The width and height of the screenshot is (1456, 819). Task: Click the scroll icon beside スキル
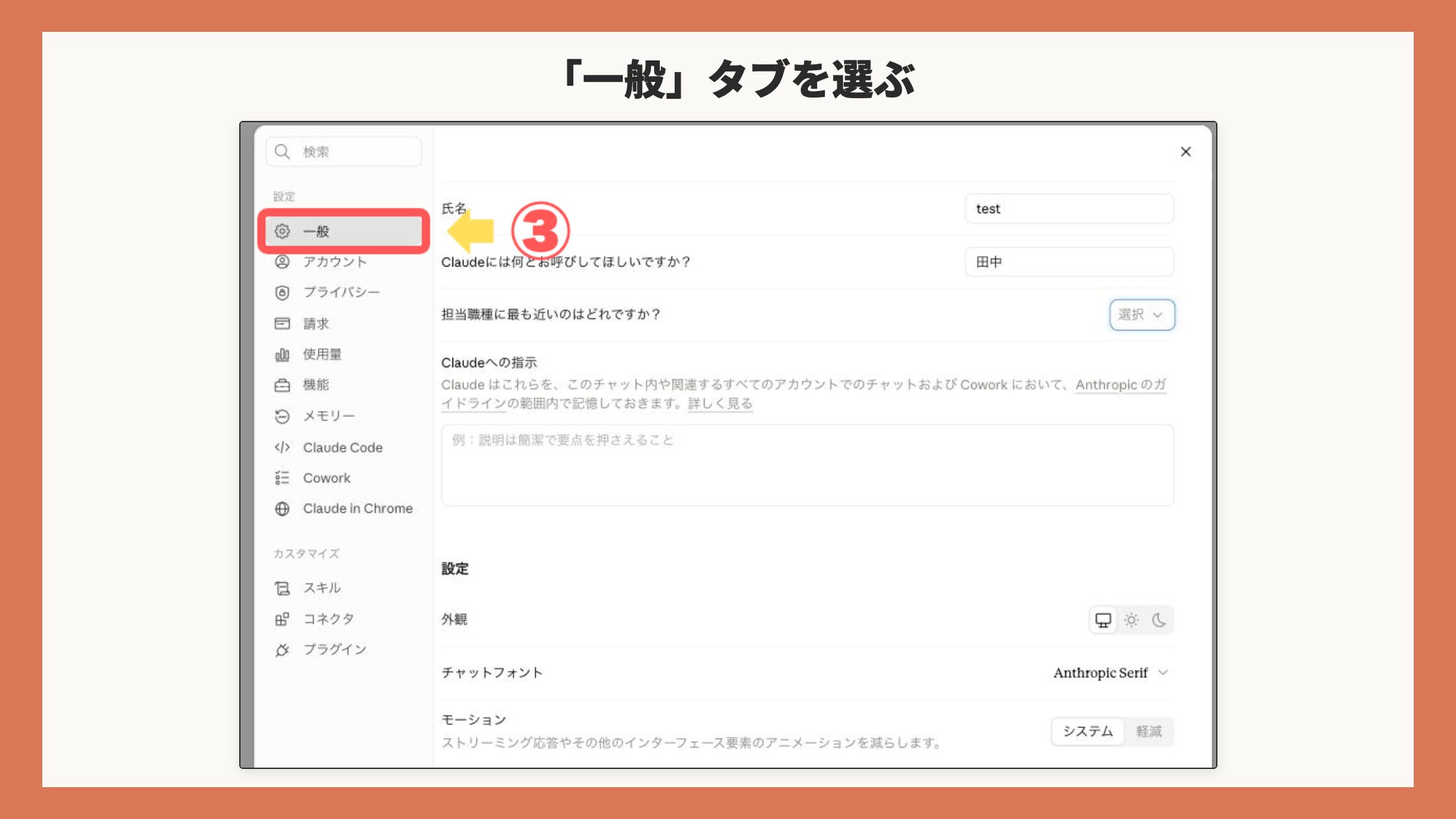click(x=282, y=588)
